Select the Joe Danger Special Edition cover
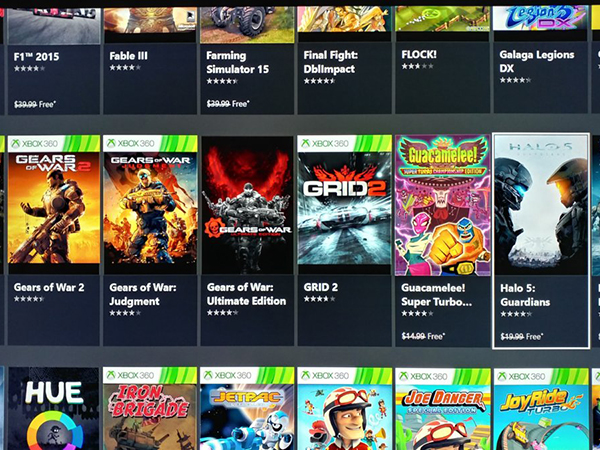This screenshot has height=450, width=600. coord(443,409)
